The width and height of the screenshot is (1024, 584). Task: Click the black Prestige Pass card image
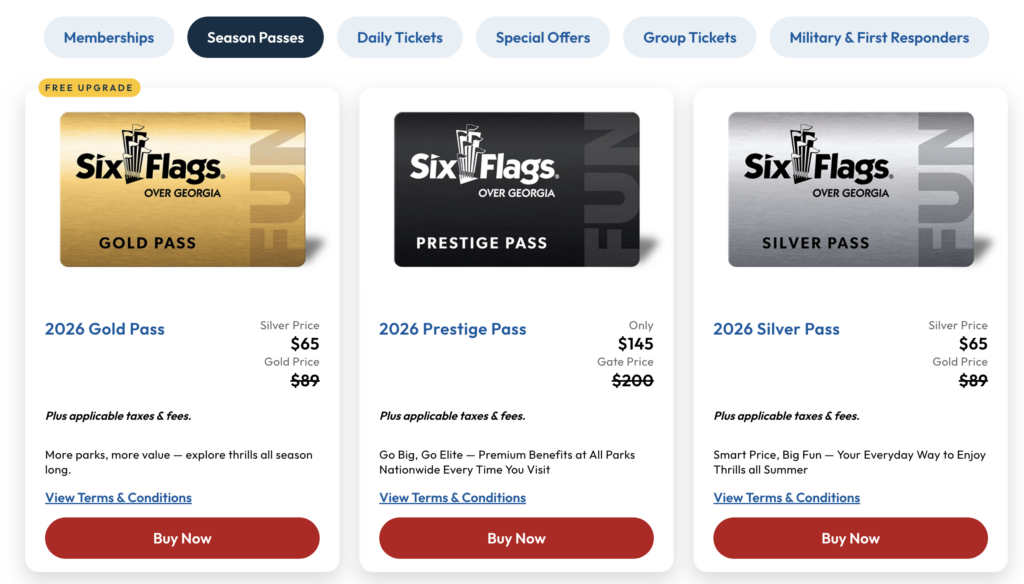coord(516,190)
